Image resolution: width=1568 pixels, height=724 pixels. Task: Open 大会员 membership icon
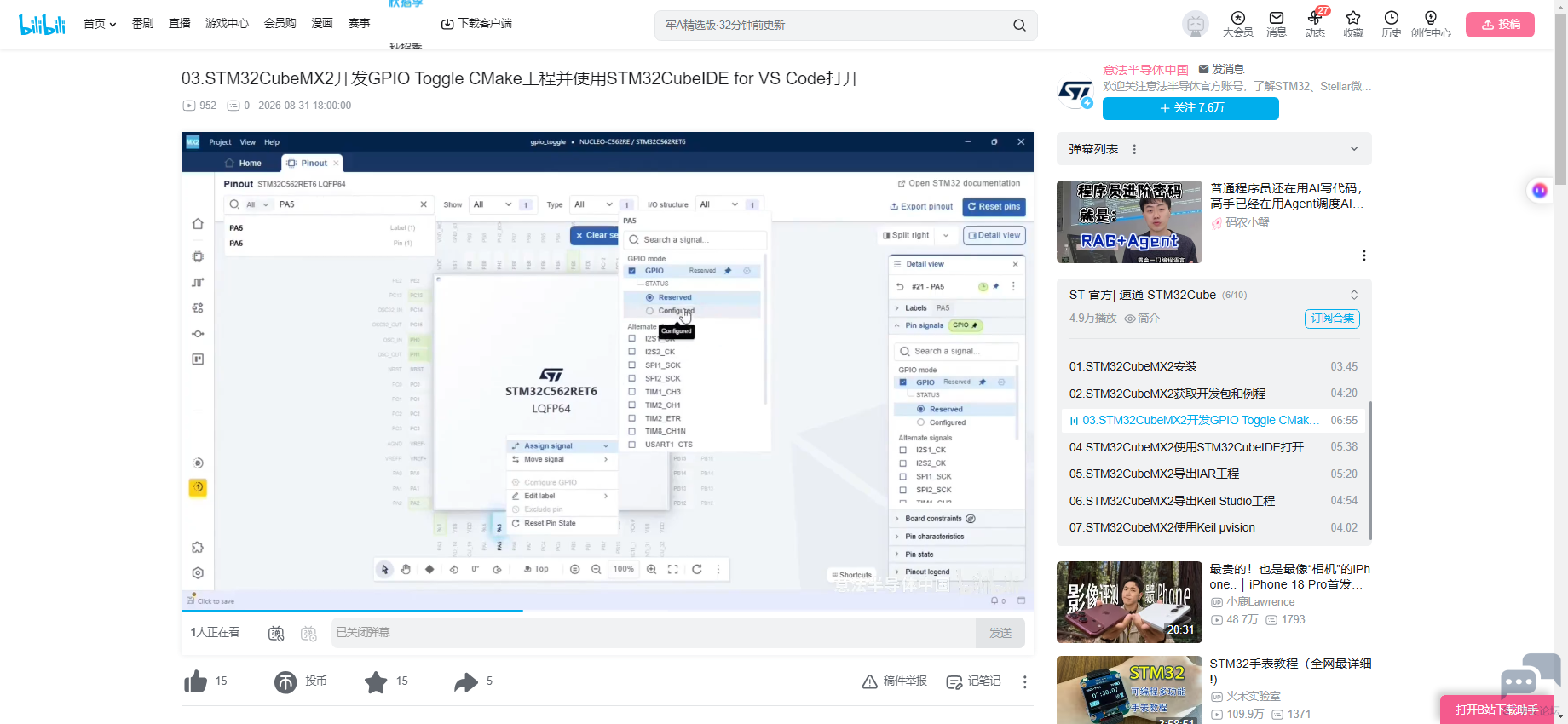coord(1238,24)
